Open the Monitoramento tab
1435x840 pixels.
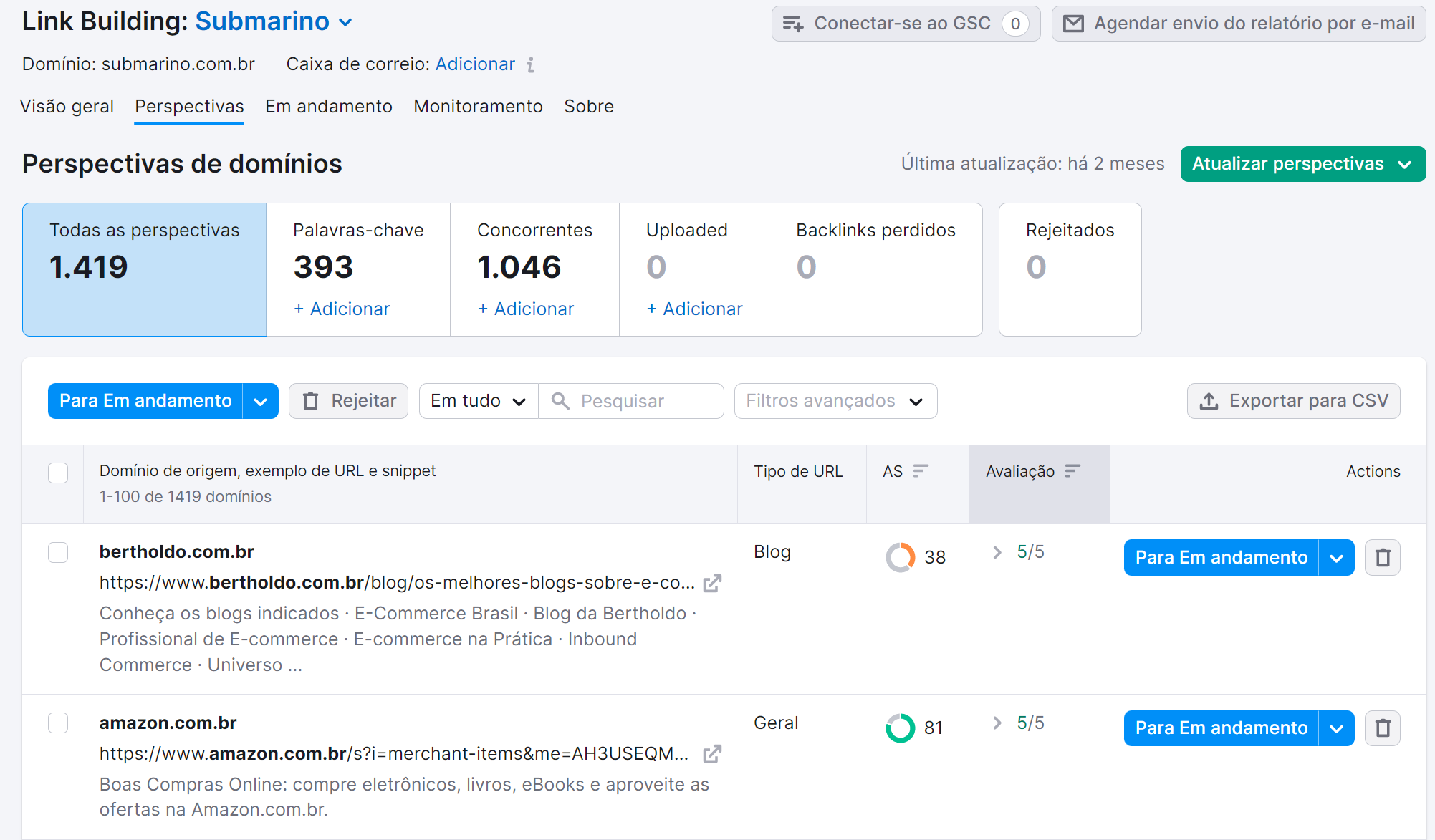coord(478,107)
